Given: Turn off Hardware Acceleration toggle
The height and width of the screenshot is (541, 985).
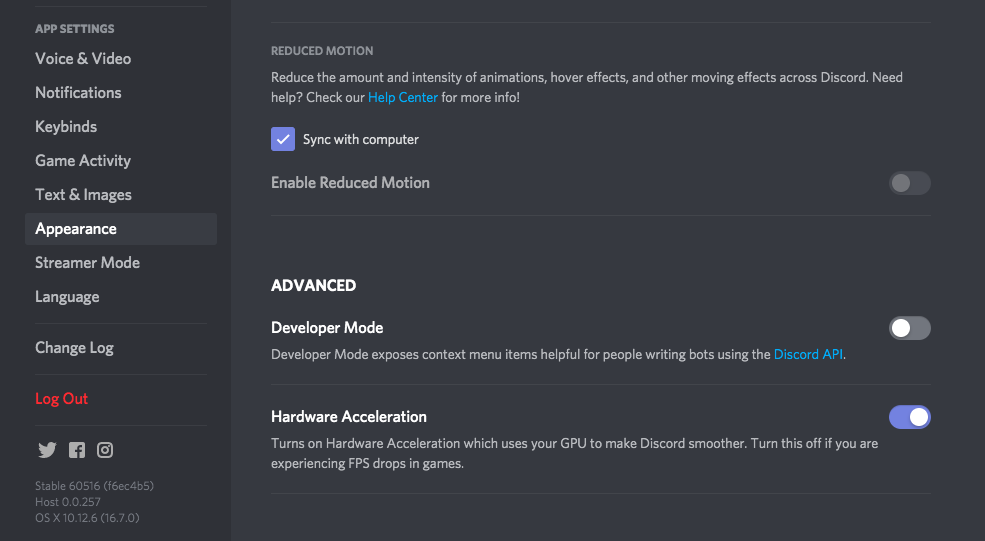Looking at the screenshot, I should (x=909, y=417).
